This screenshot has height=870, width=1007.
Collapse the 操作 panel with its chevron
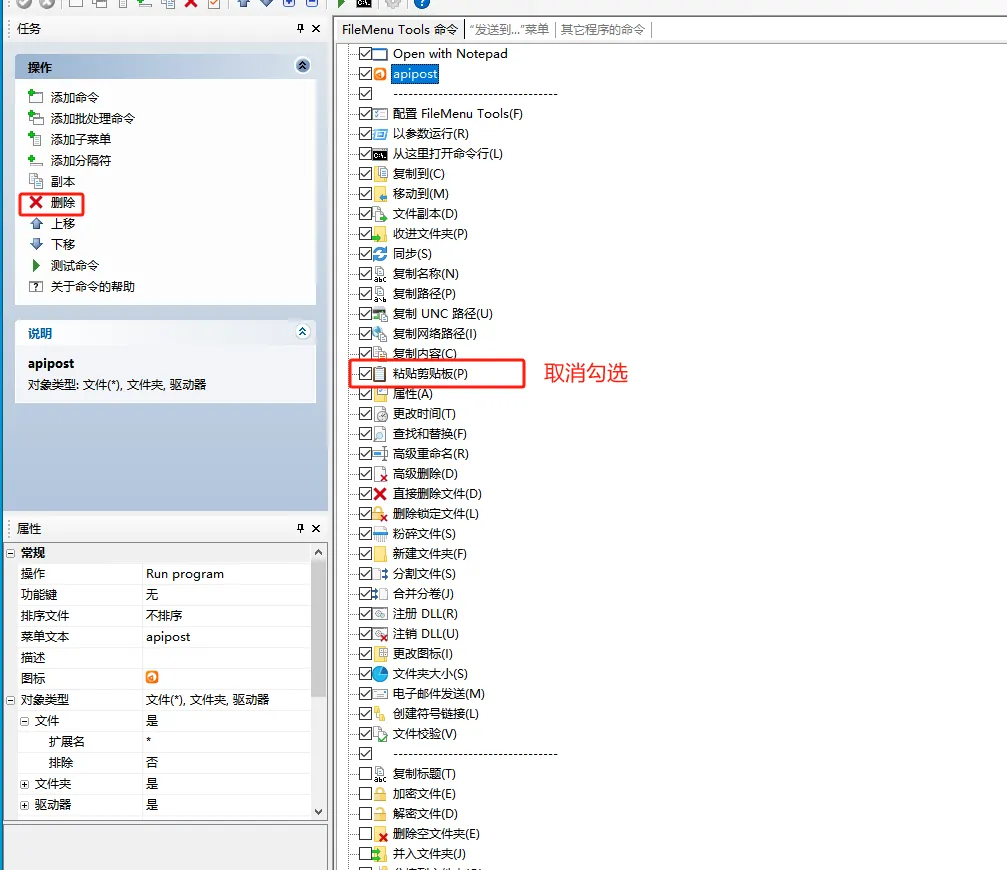point(302,66)
